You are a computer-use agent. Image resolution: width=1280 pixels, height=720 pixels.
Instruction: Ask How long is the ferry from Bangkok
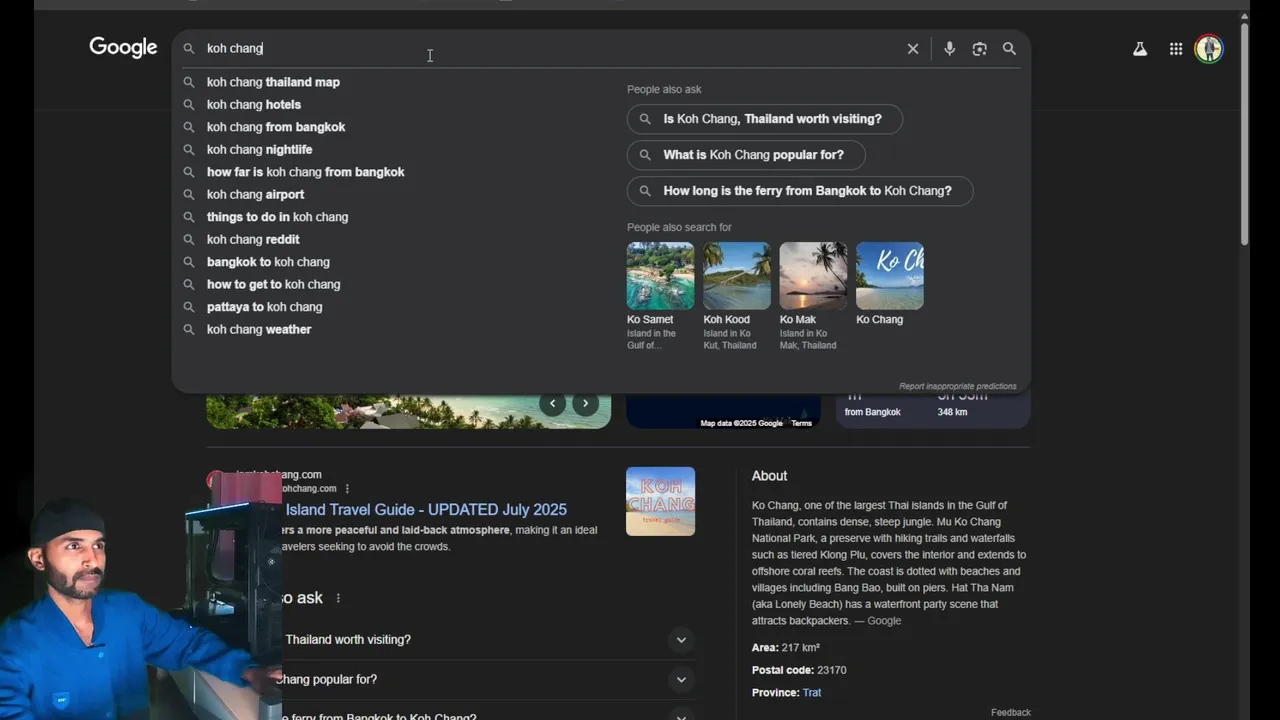(x=800, y=191)
